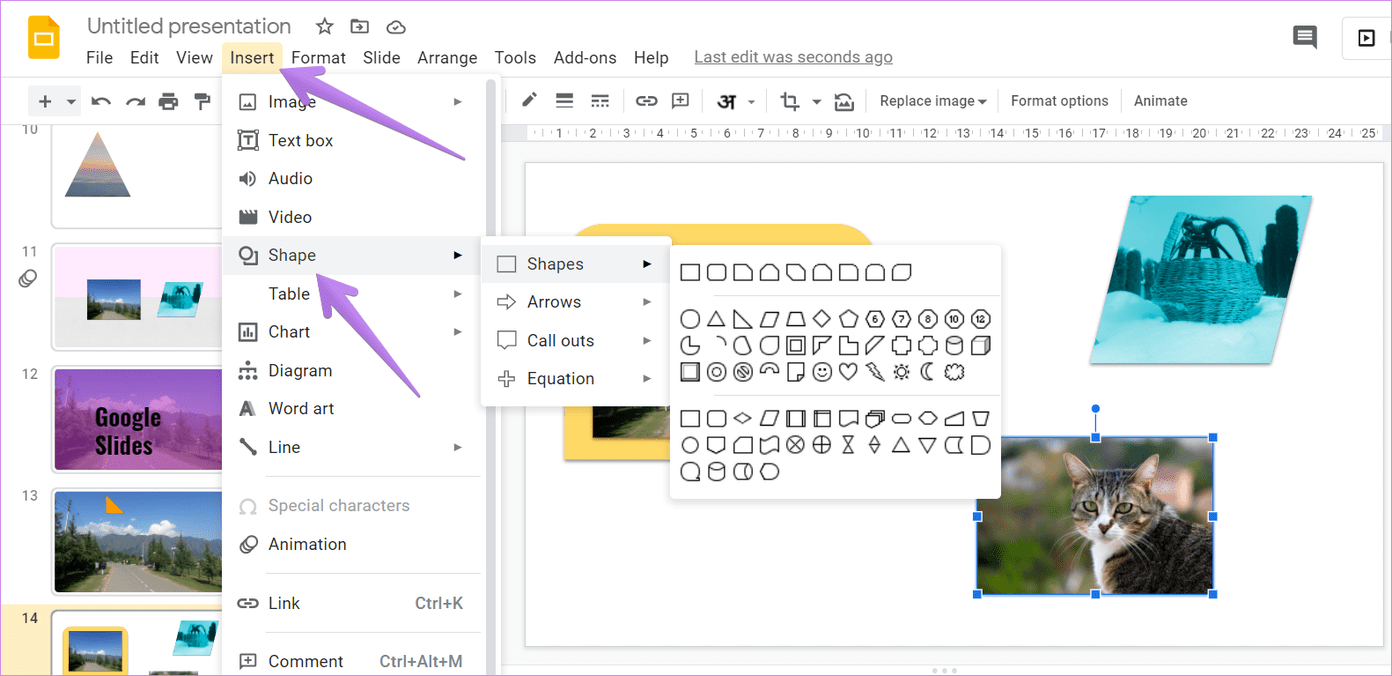Open the Format menu
This screenshot has height=676, width=1392.
(x=318, y=57)
